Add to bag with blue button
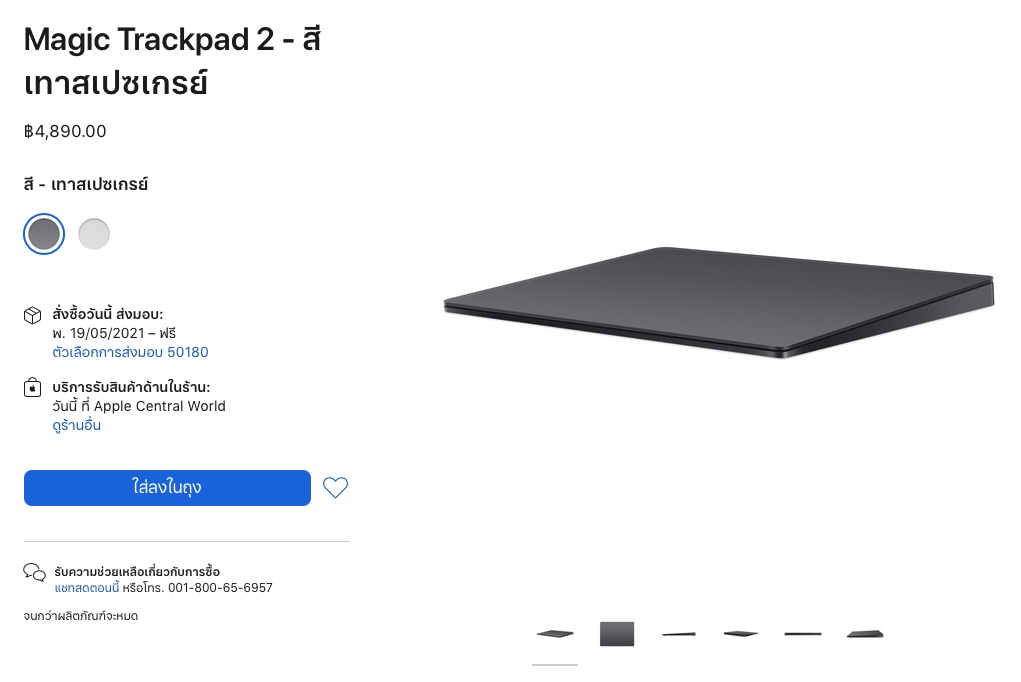The image size is (1021, 682). tap(167, 487)
